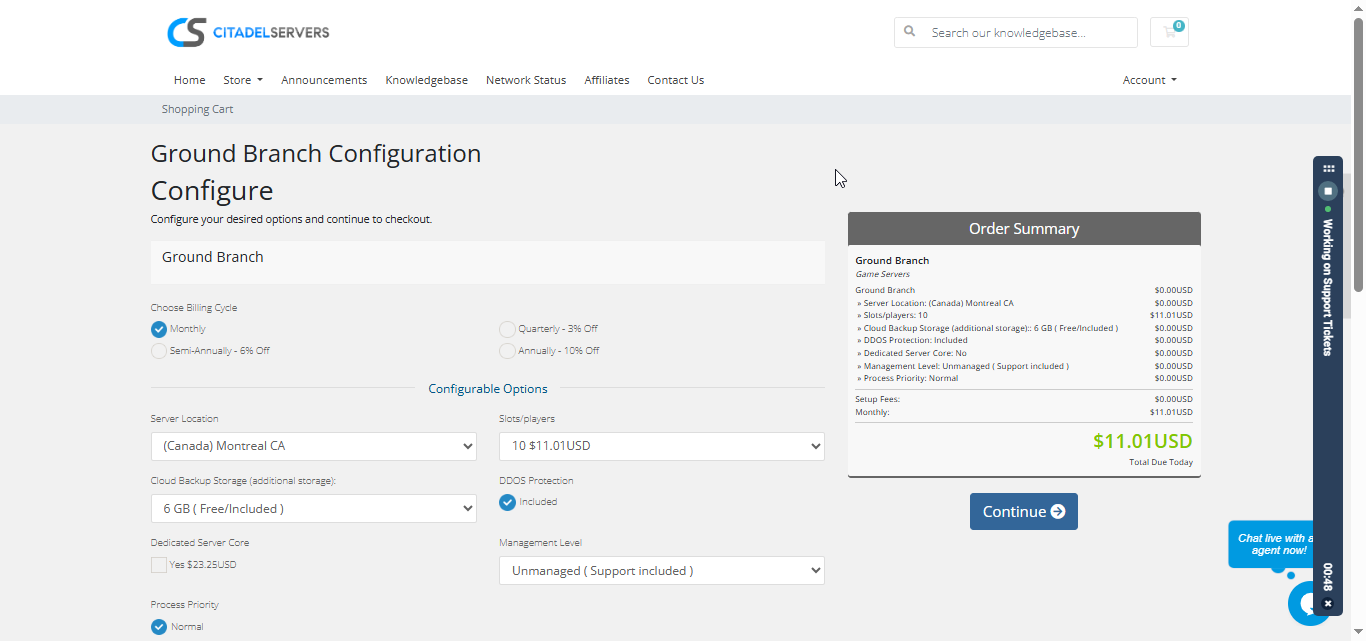1366x641 pixels.
Task: Click the Citadel Servers logo
Action: (248, 32)
